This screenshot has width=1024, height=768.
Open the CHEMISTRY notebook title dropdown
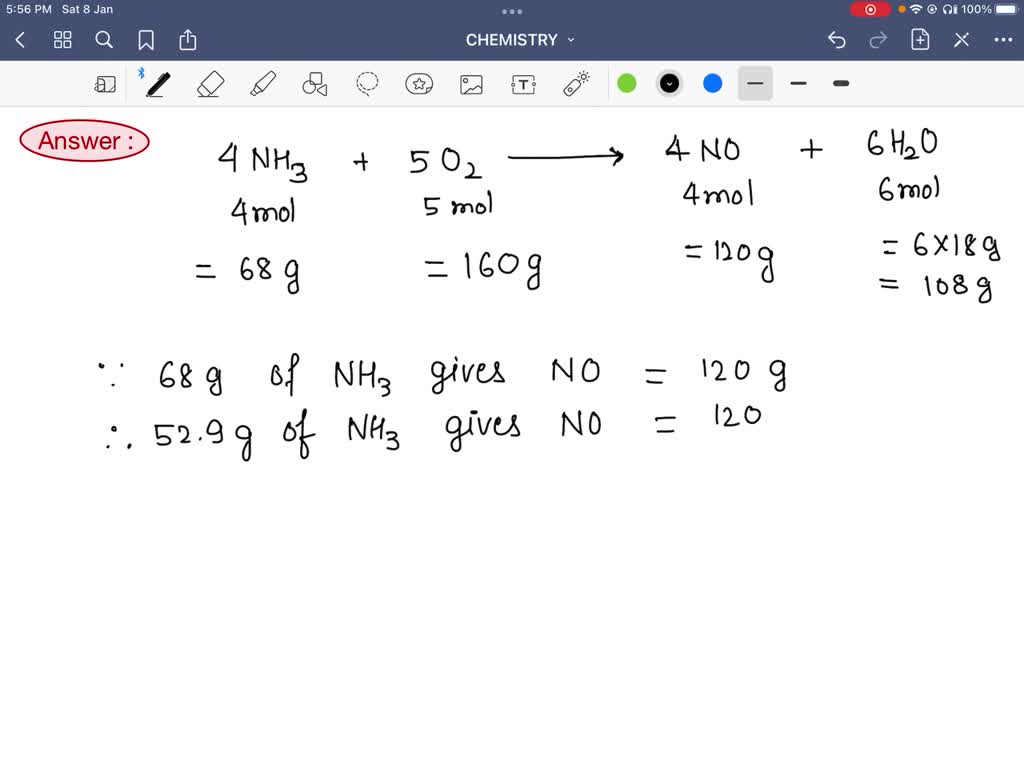click(571, 40)
